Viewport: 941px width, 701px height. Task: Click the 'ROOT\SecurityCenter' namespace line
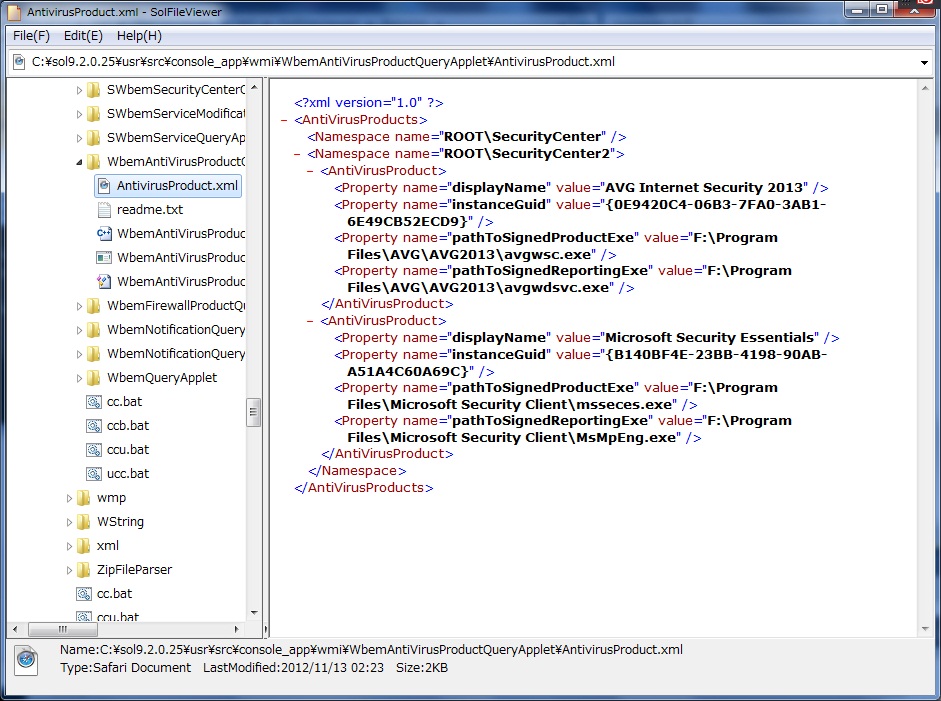(x=467, y=137)
